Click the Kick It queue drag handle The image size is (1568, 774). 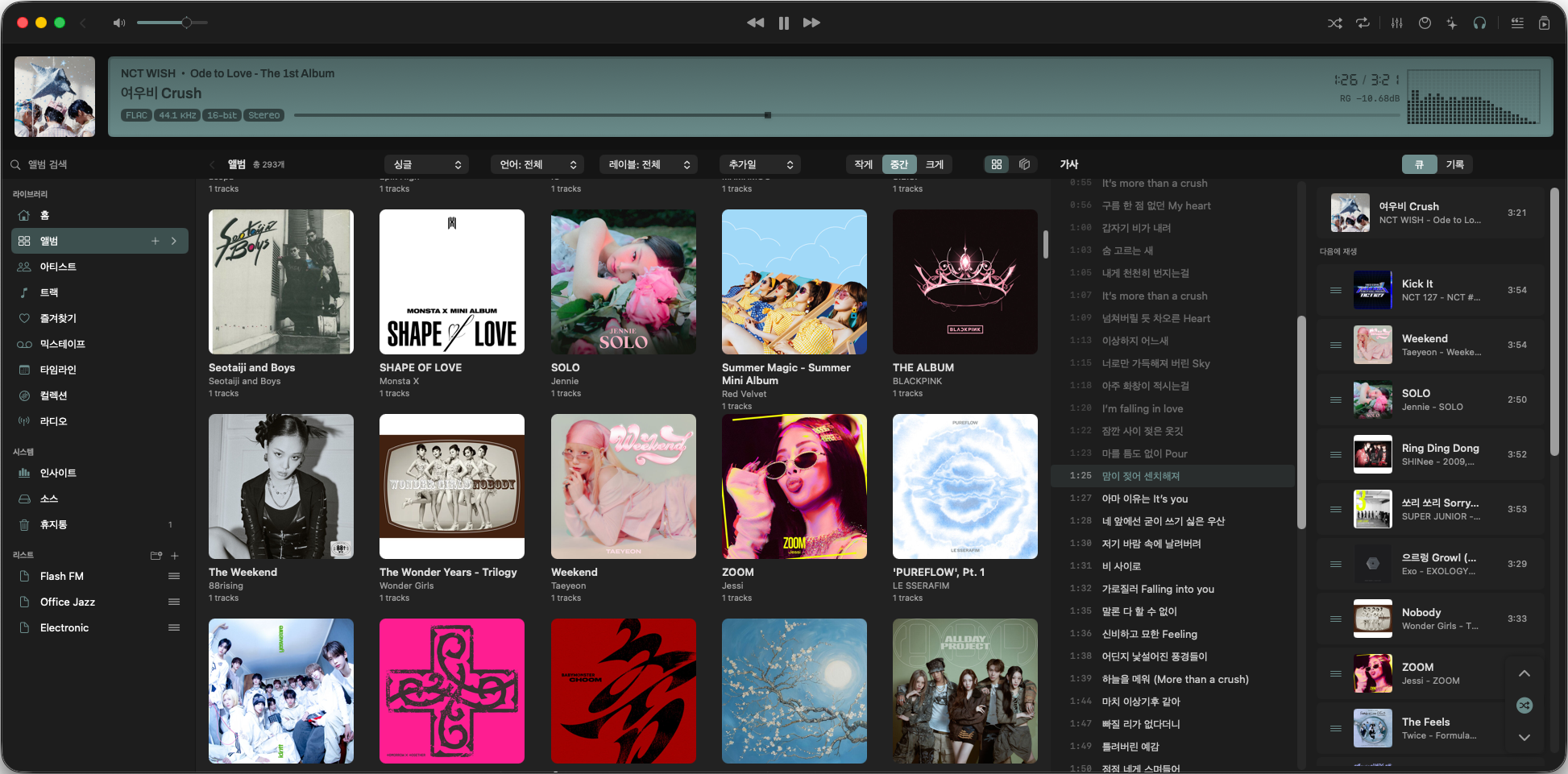(1336, 290)
